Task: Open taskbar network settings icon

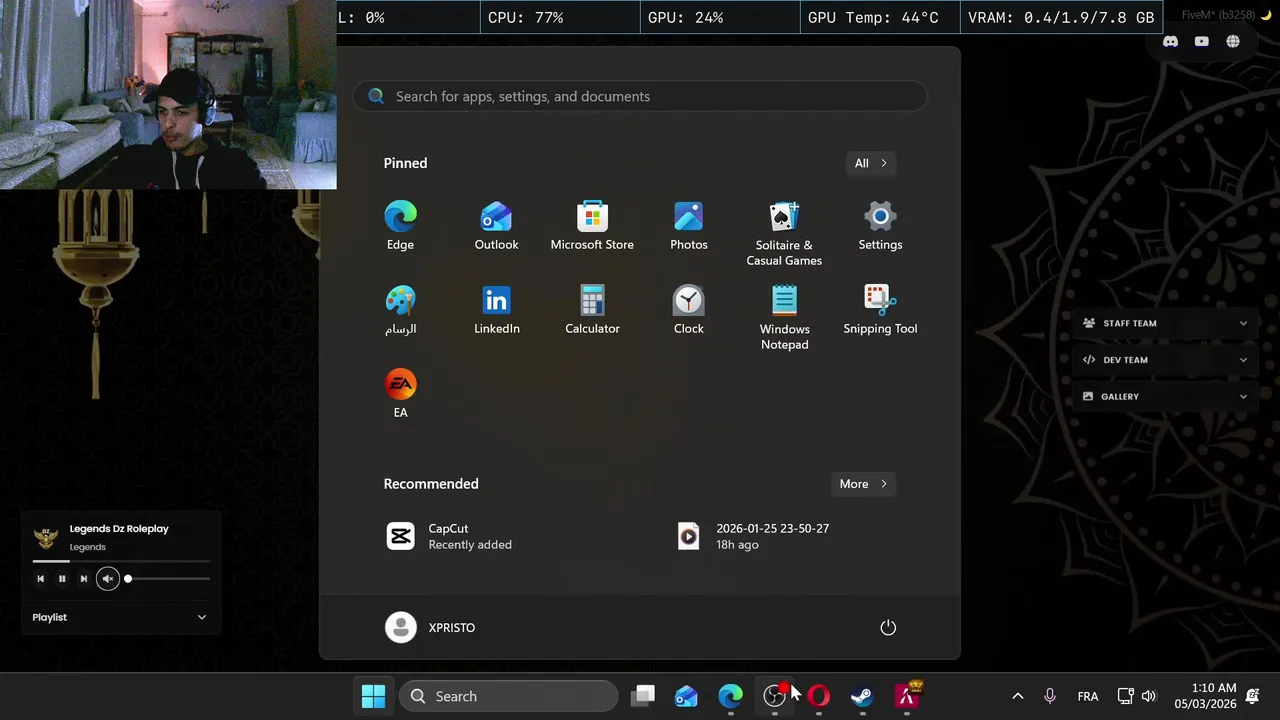Action: 1125,696
